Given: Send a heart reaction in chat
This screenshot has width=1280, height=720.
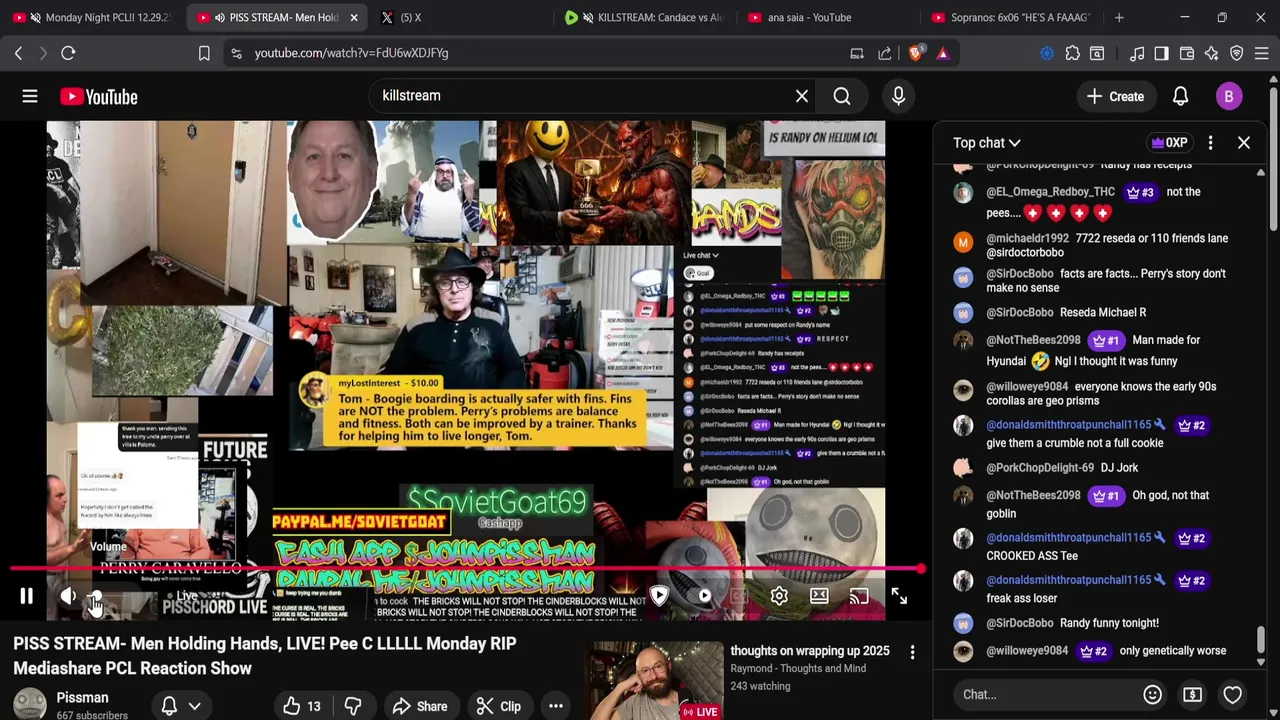Looking at the screenshot, I should click(x=1232, y=694).
